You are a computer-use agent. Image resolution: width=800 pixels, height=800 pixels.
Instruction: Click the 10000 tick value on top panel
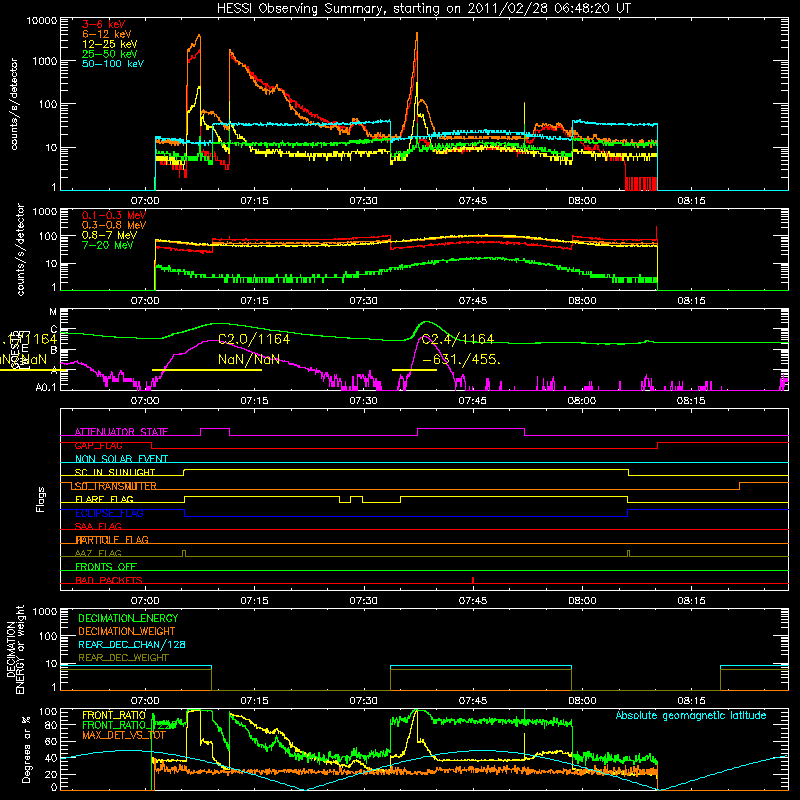click(41, 21)
